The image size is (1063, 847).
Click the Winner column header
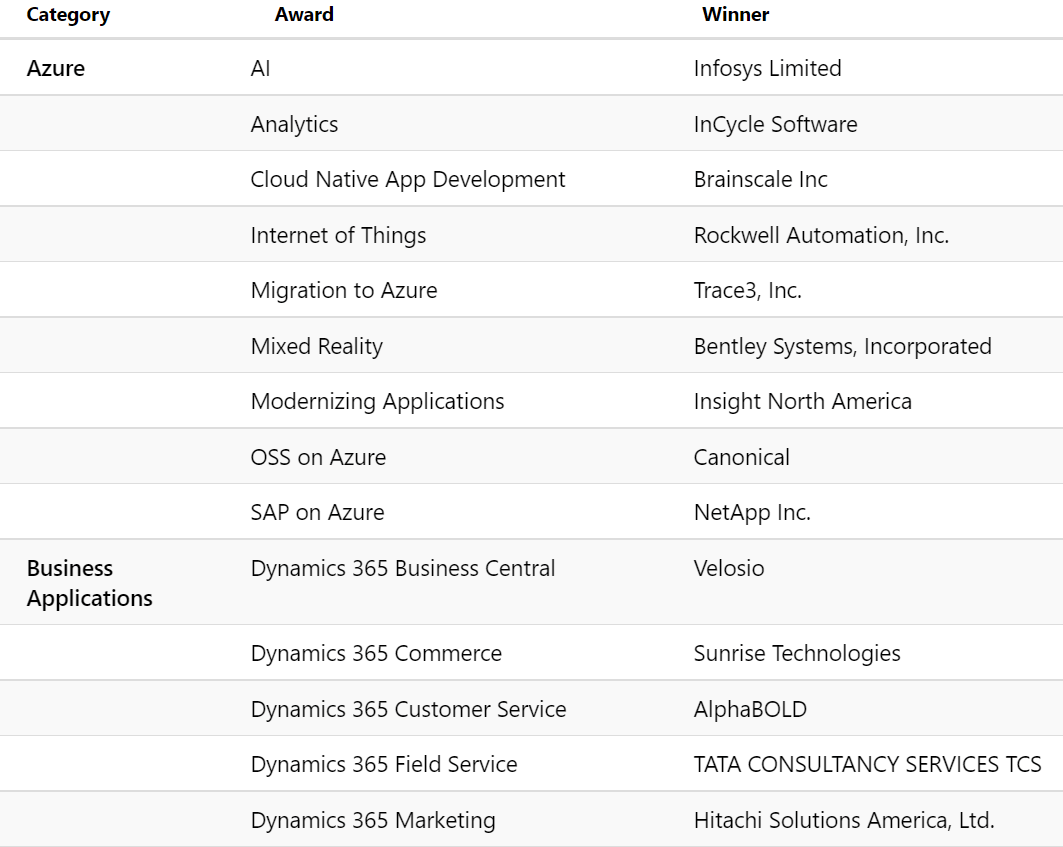pos(736,14)
